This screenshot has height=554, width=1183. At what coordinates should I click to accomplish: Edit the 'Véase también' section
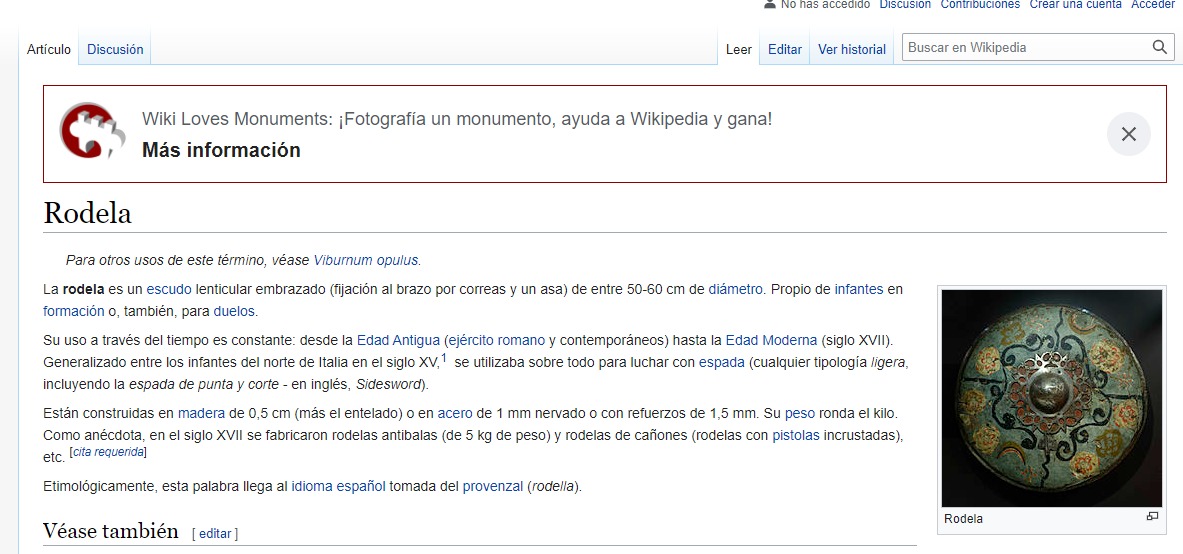click(215, 534)
